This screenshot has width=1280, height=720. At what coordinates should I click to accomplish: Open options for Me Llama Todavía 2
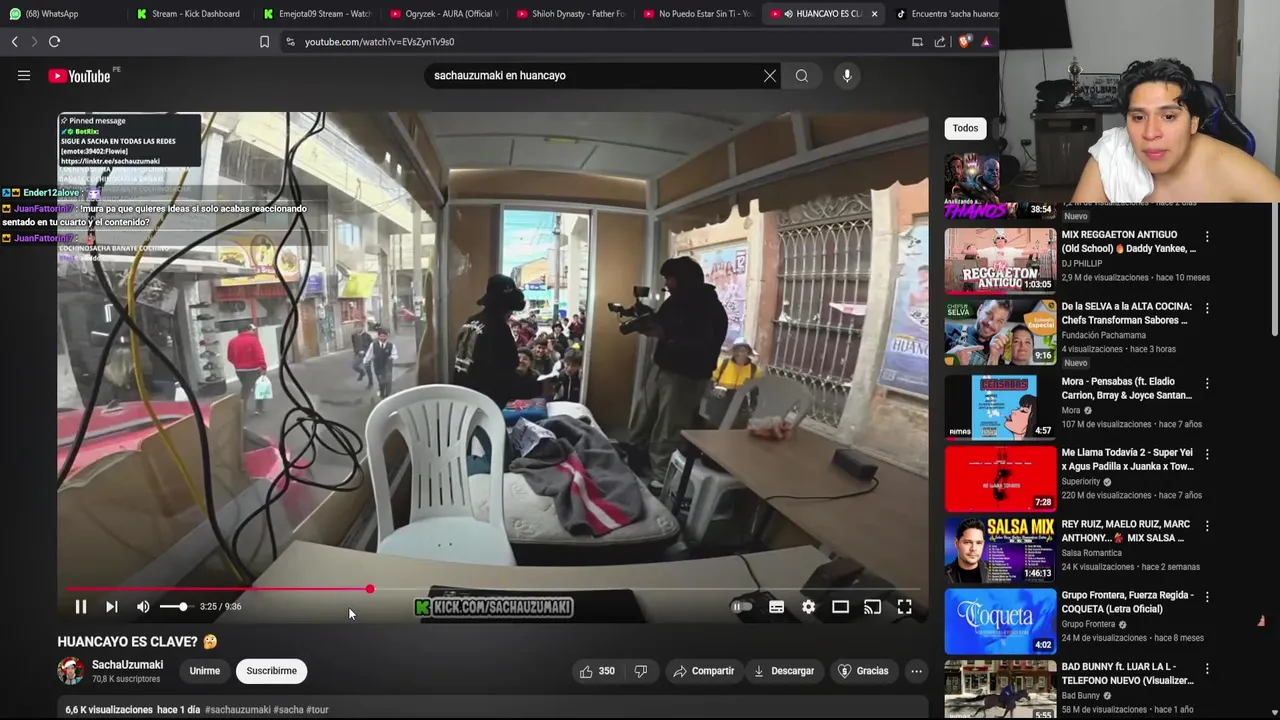(1207, 454)
